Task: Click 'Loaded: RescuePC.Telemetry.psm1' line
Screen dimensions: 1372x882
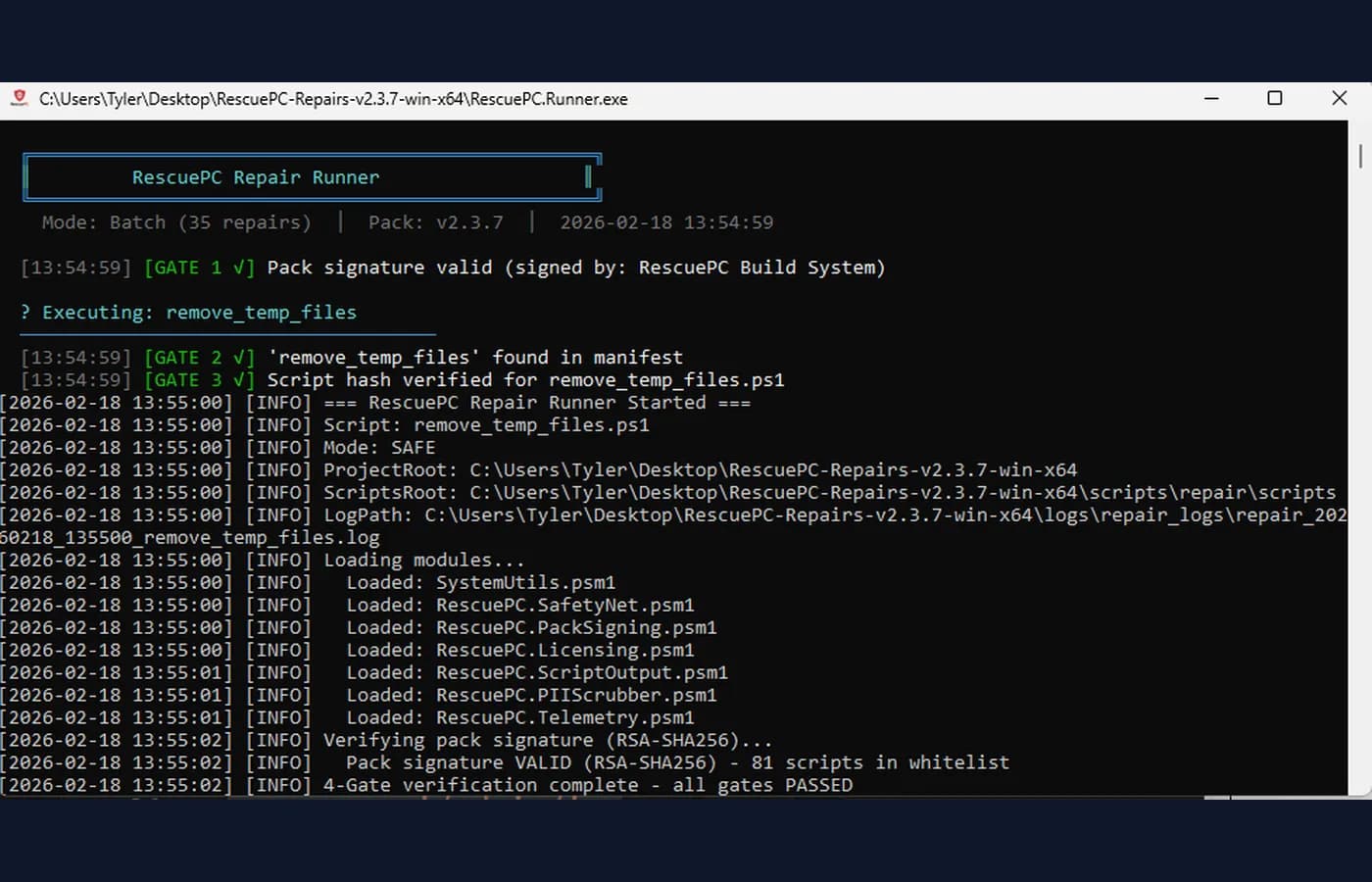Action: click(x=347, y=718)
